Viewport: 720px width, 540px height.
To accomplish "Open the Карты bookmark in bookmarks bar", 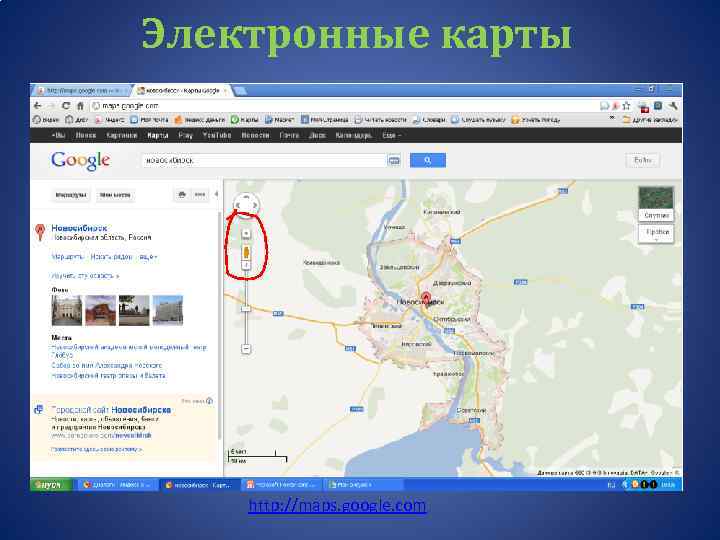I will 245,120.
